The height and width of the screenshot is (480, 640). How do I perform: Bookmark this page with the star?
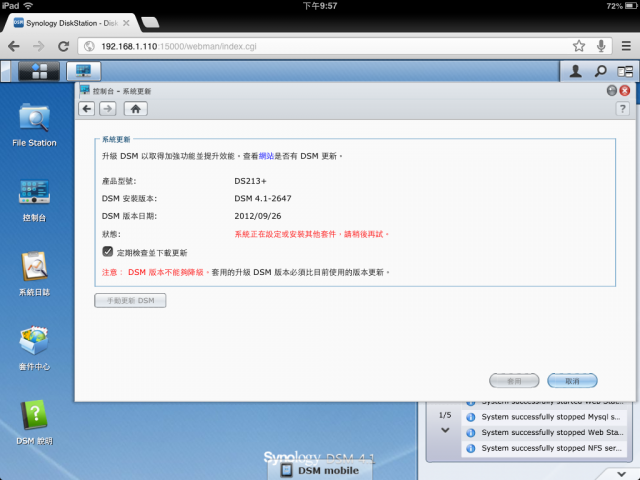(x=579, y=46)
